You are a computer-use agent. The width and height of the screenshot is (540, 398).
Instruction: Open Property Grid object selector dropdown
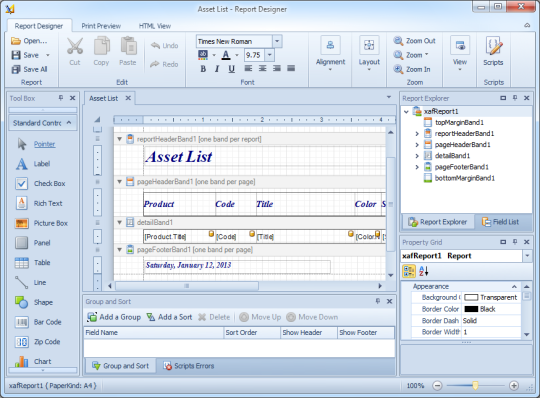click(x=527, y=256)
